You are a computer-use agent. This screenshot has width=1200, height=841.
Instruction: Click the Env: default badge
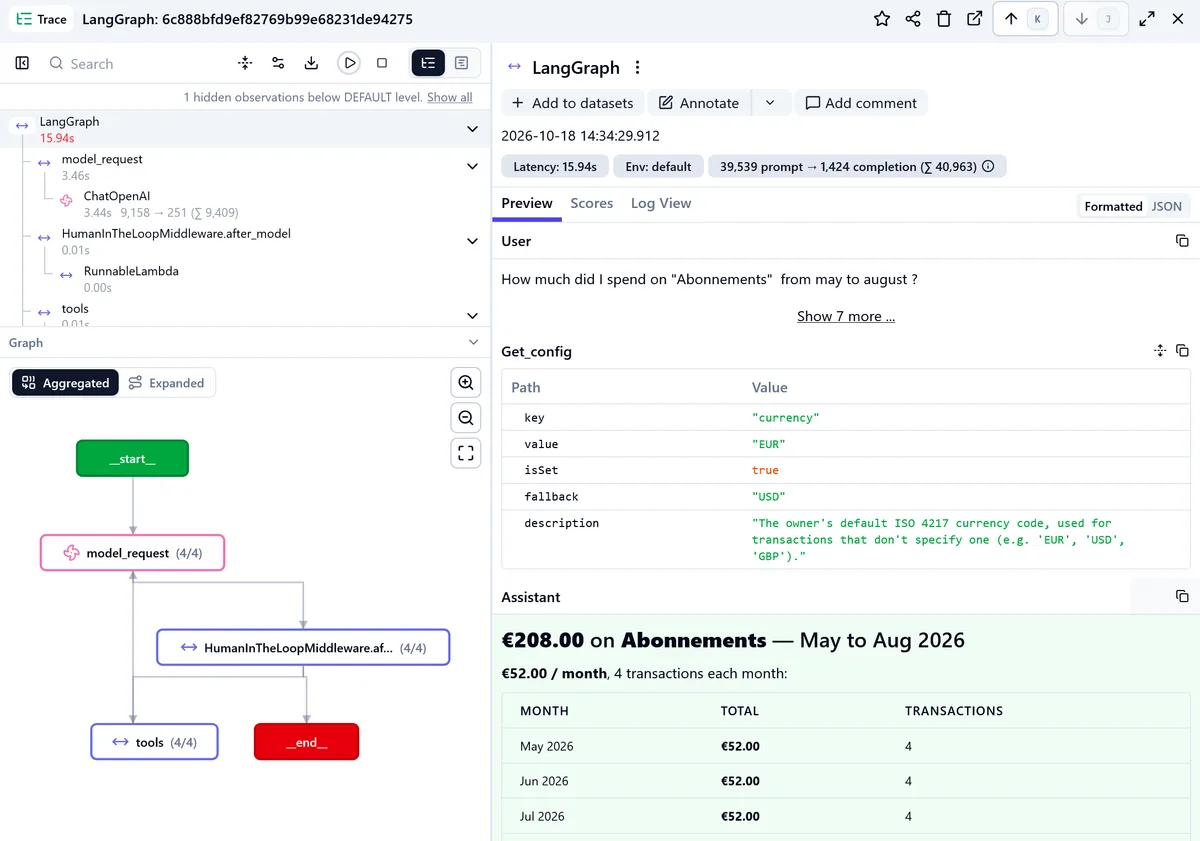tap(658, 167)
